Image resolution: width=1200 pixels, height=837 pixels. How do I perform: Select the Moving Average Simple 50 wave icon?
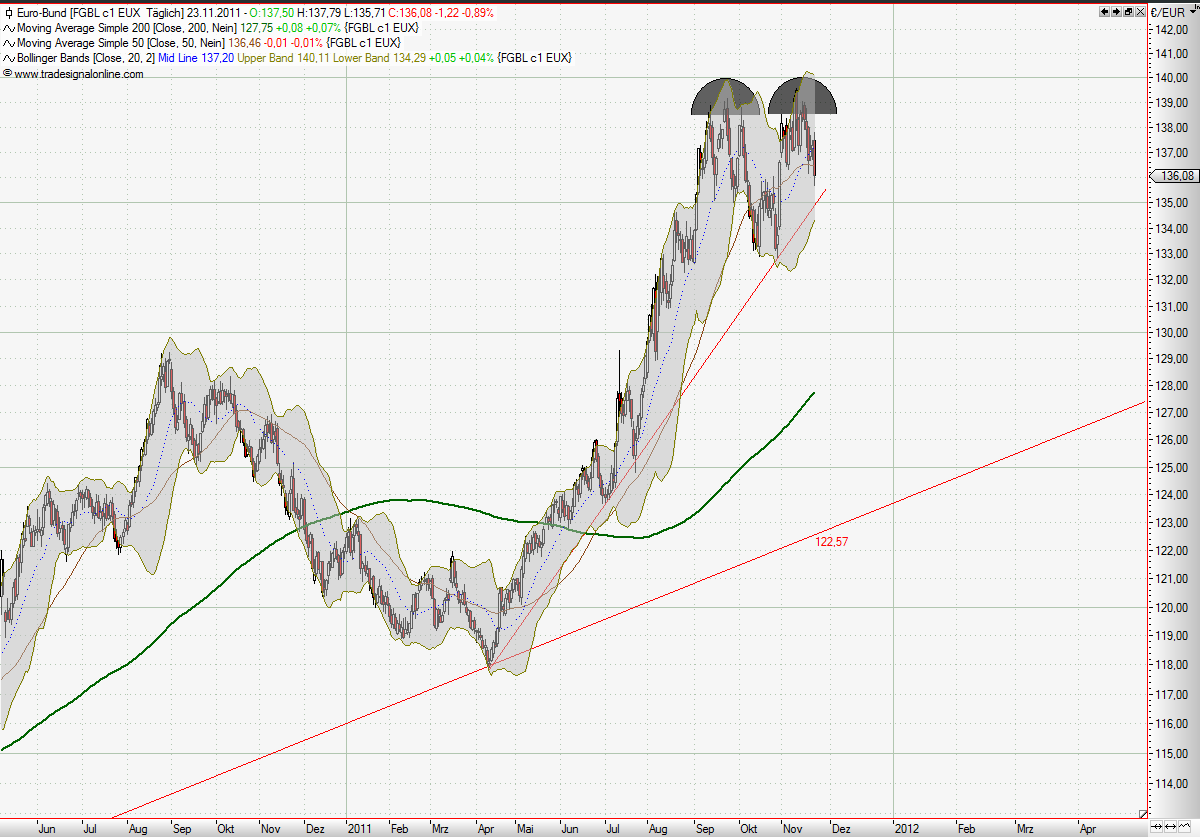(8, 43)
